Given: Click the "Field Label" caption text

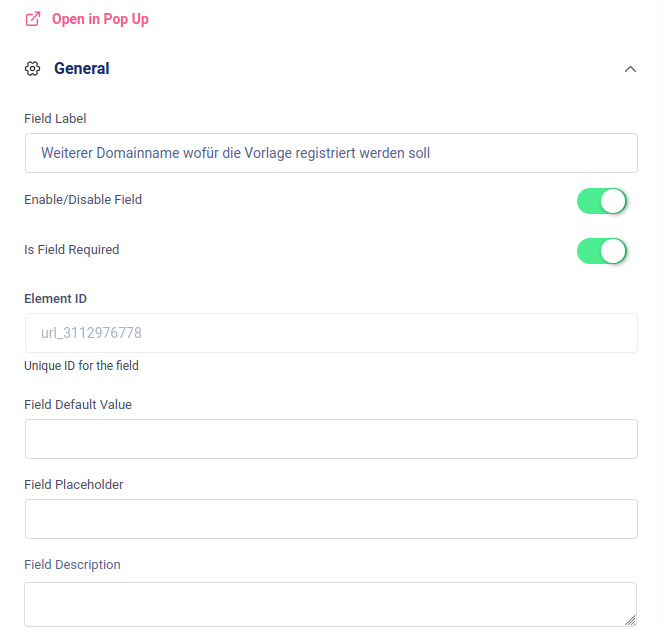Looking at the screenshot, I should (55, 119).
